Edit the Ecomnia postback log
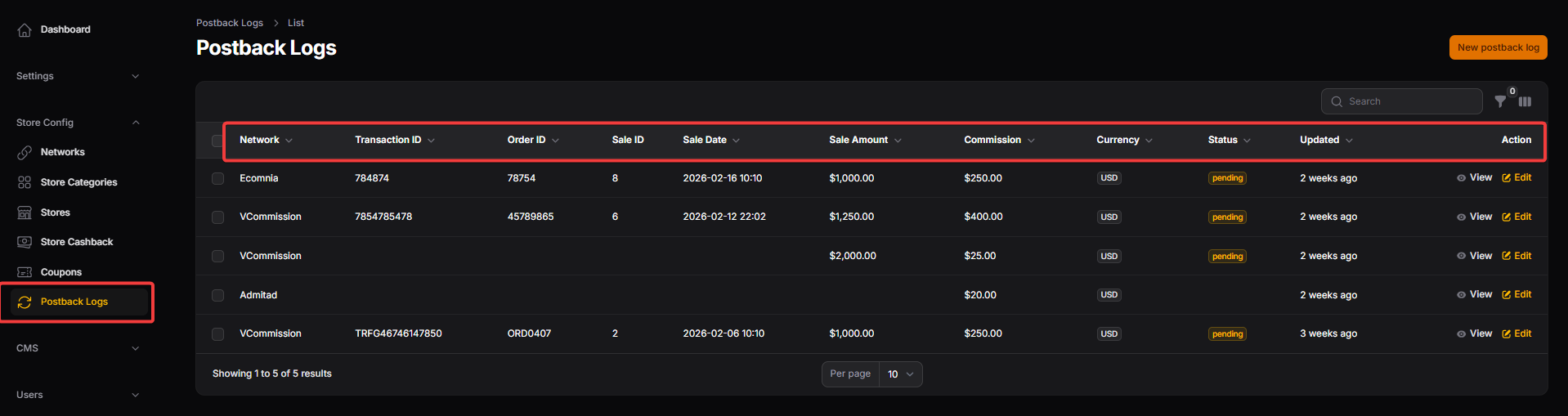1568x416 pixels. click(x=1516, y=177)
